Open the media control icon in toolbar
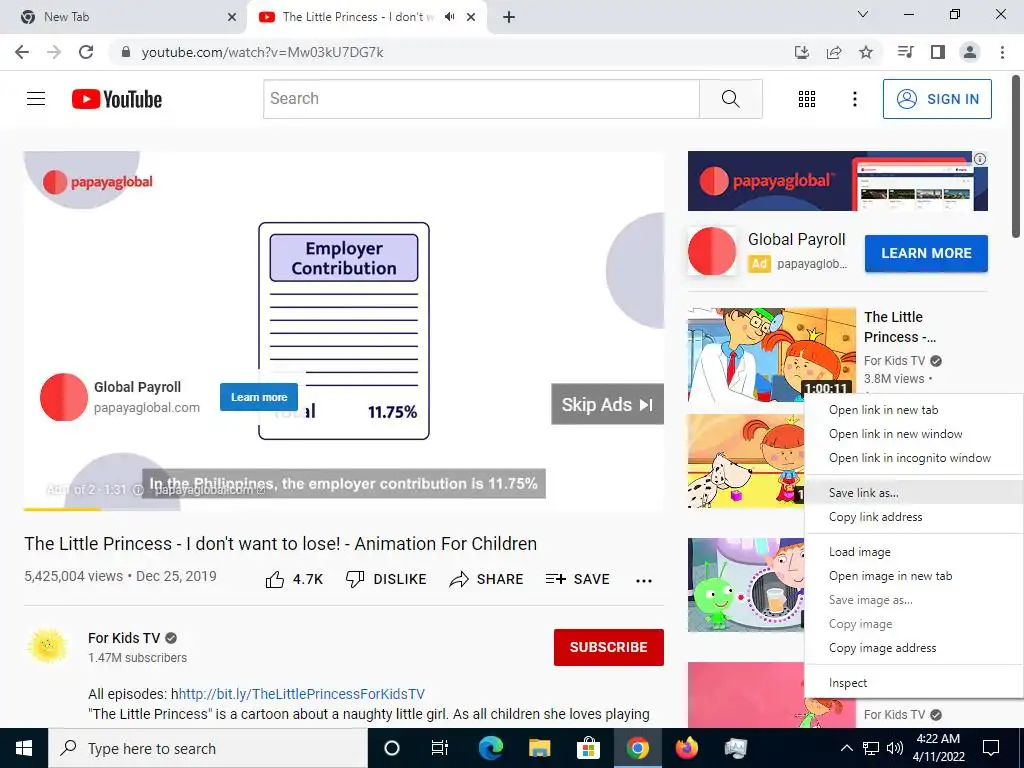This screenshot has width=1024, height=768. (905, 52)
